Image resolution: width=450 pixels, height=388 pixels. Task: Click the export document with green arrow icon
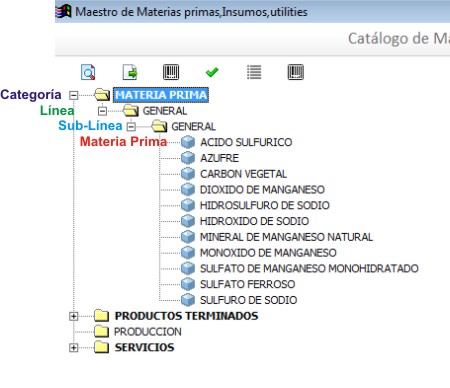pos(130,72)
